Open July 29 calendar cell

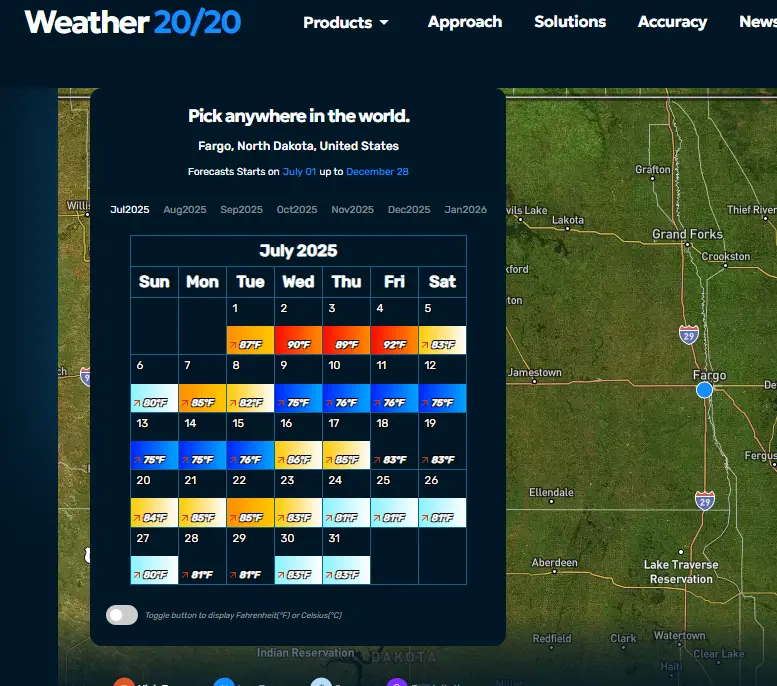pyautogui.click(x=250, y=556)
